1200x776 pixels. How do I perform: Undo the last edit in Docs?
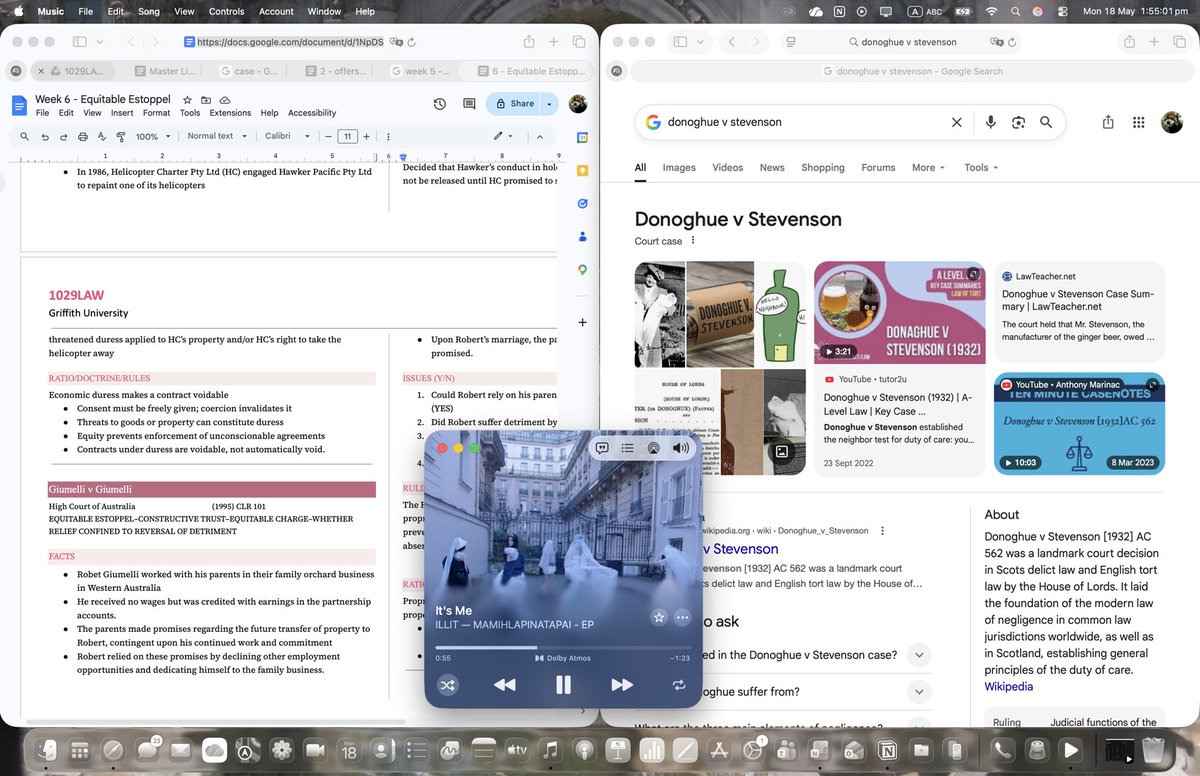click(46, 136)
